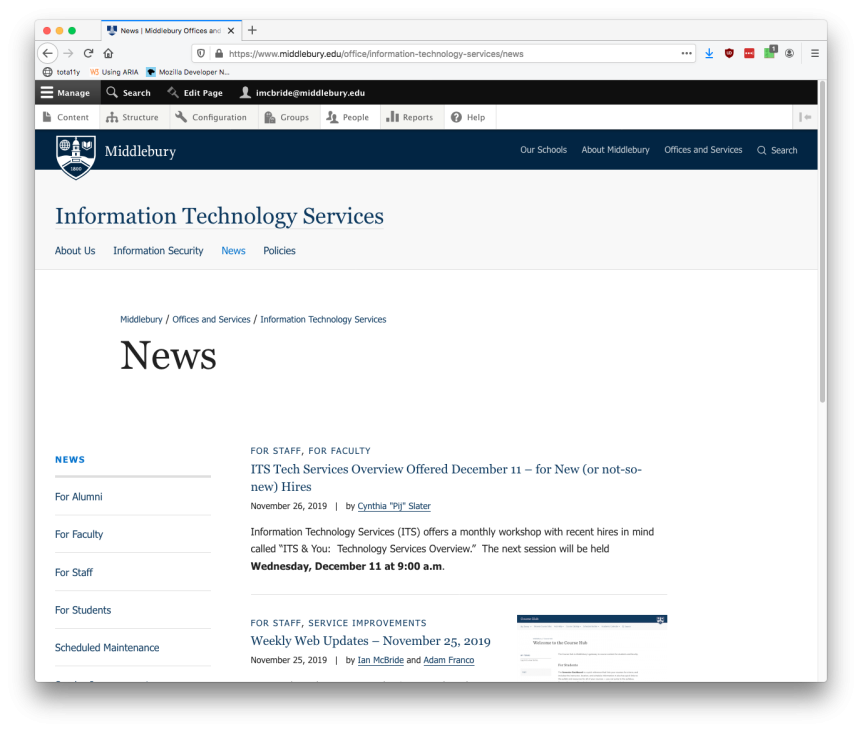The width and height of the screenshot is (862, 732).
Task: Expand the Our Schools navigation menu
Action: click(543, 150)
